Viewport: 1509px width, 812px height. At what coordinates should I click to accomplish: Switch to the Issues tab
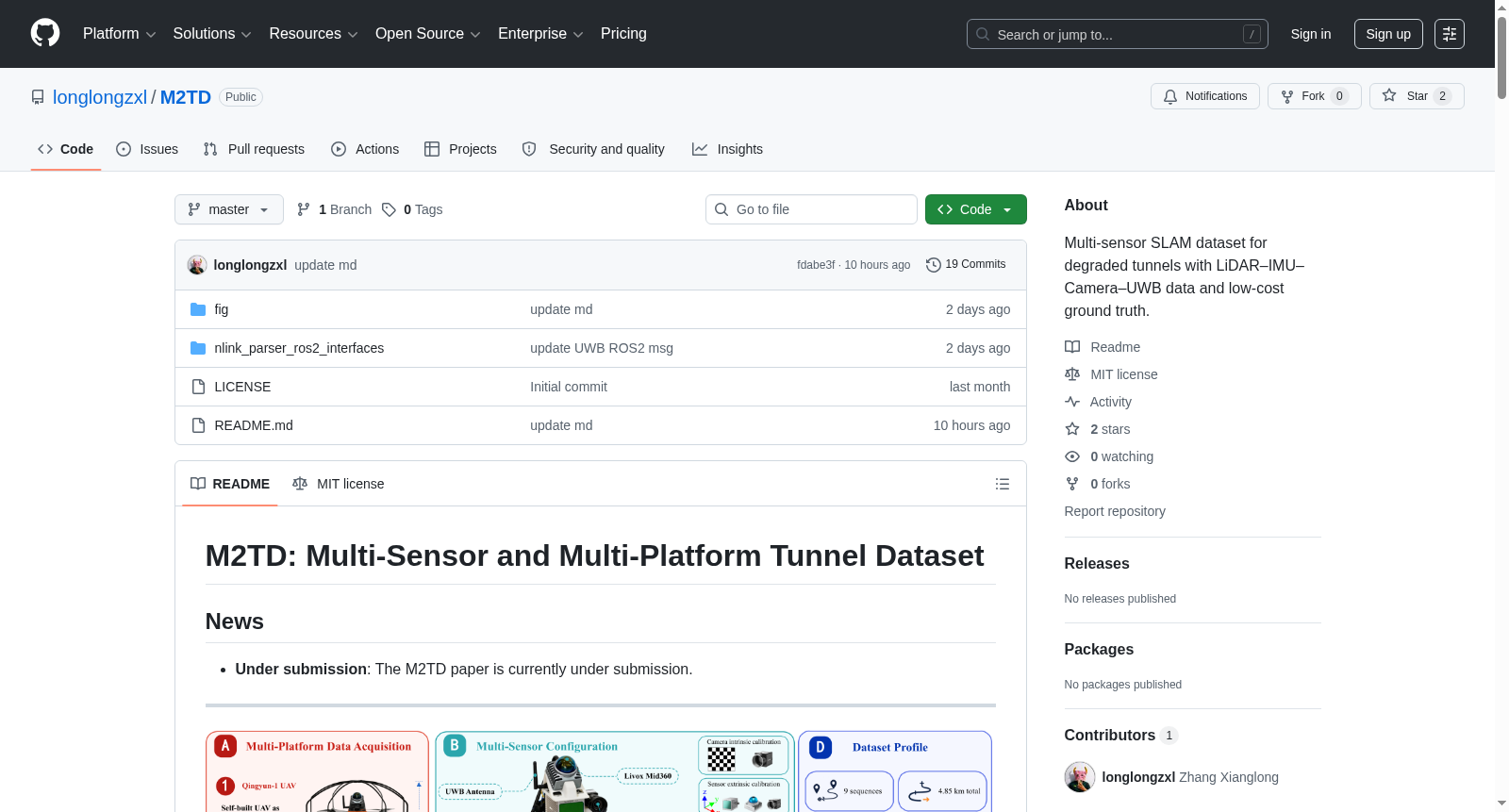147,149
